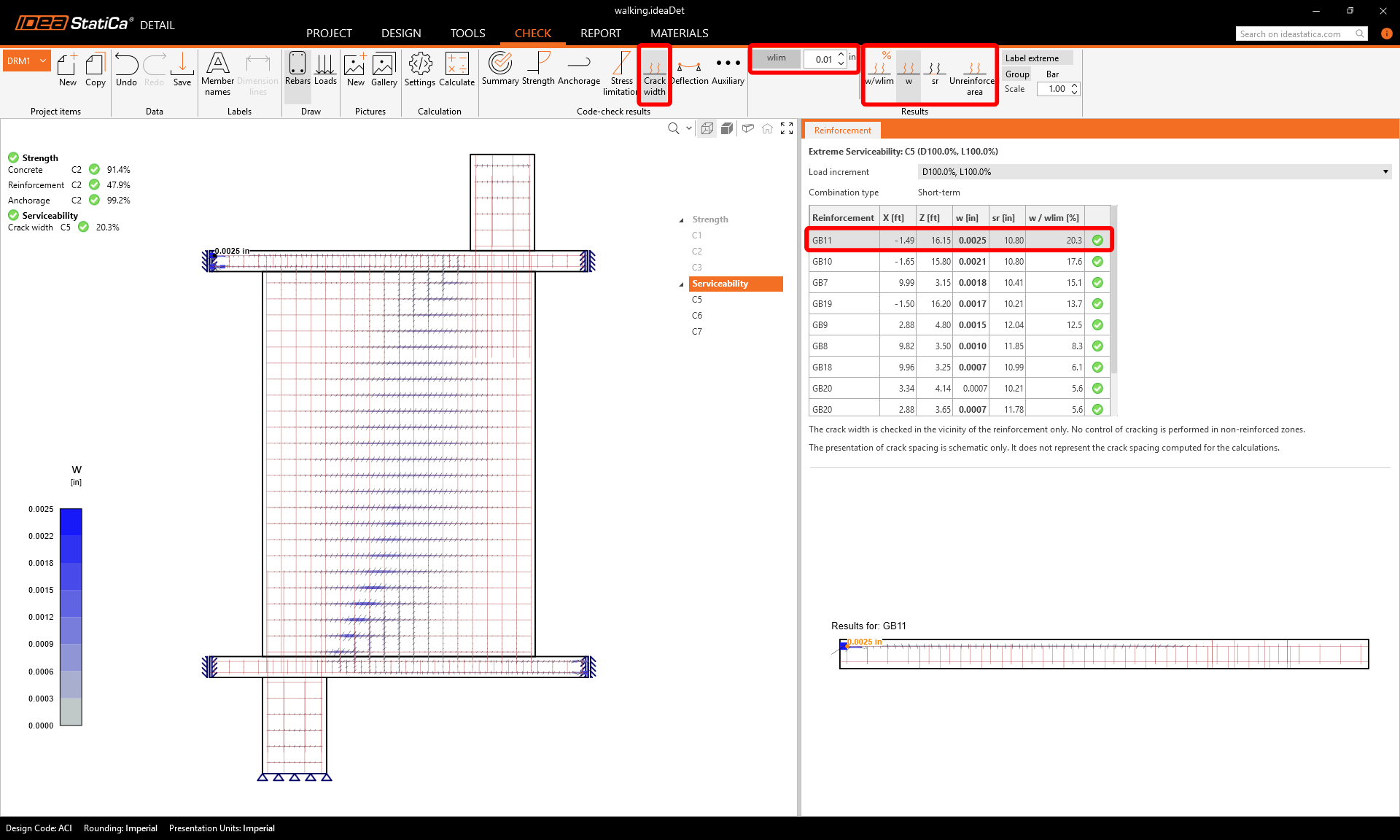Select combination C6 in tree

tap(697, 316)
